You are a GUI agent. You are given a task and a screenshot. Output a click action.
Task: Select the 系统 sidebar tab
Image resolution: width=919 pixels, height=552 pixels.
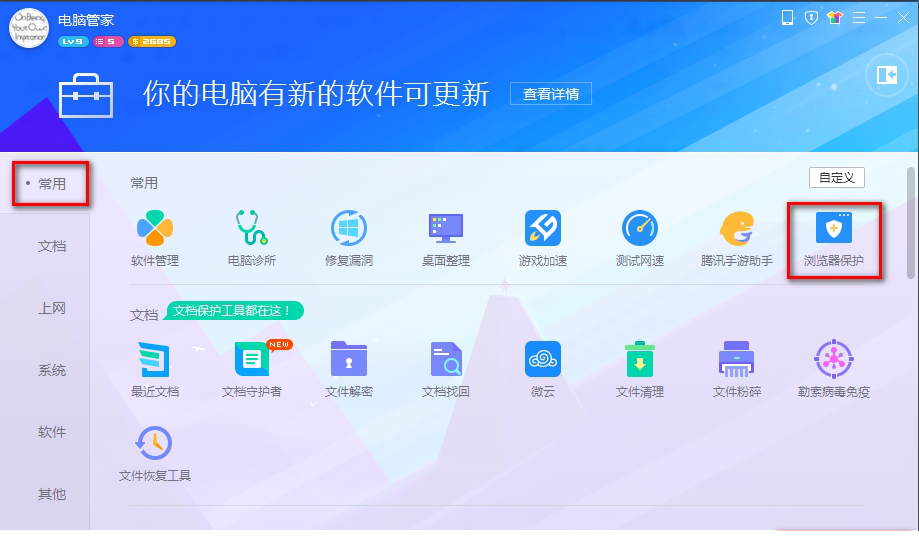point(52,370)
